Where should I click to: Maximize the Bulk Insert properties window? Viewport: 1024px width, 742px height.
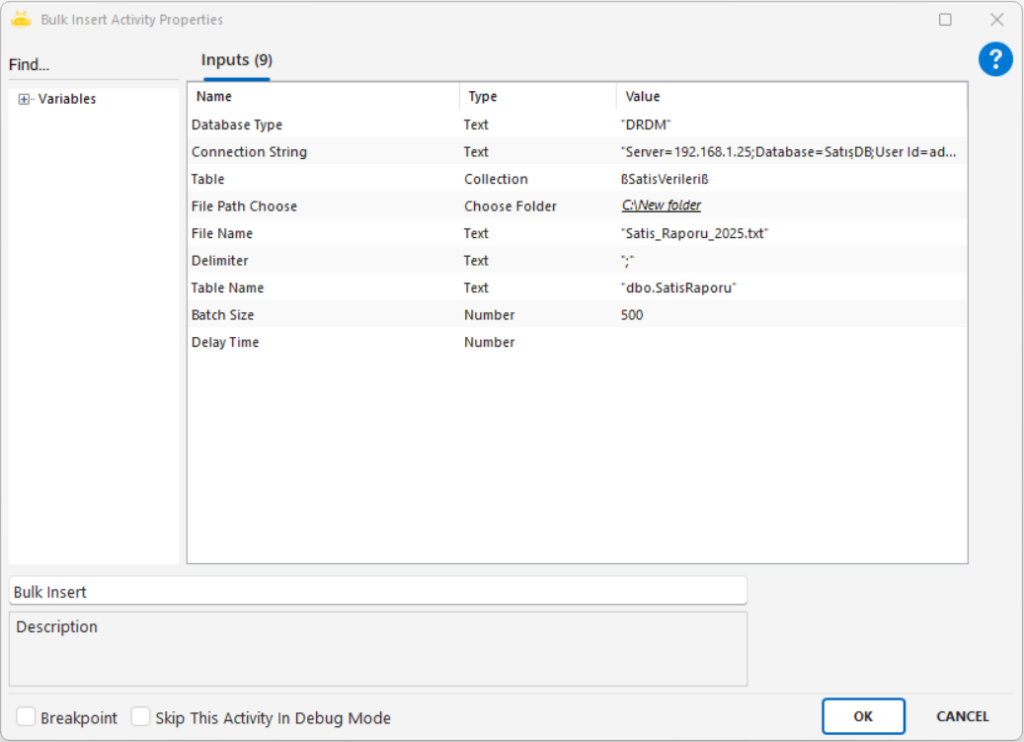click(945, 19)
